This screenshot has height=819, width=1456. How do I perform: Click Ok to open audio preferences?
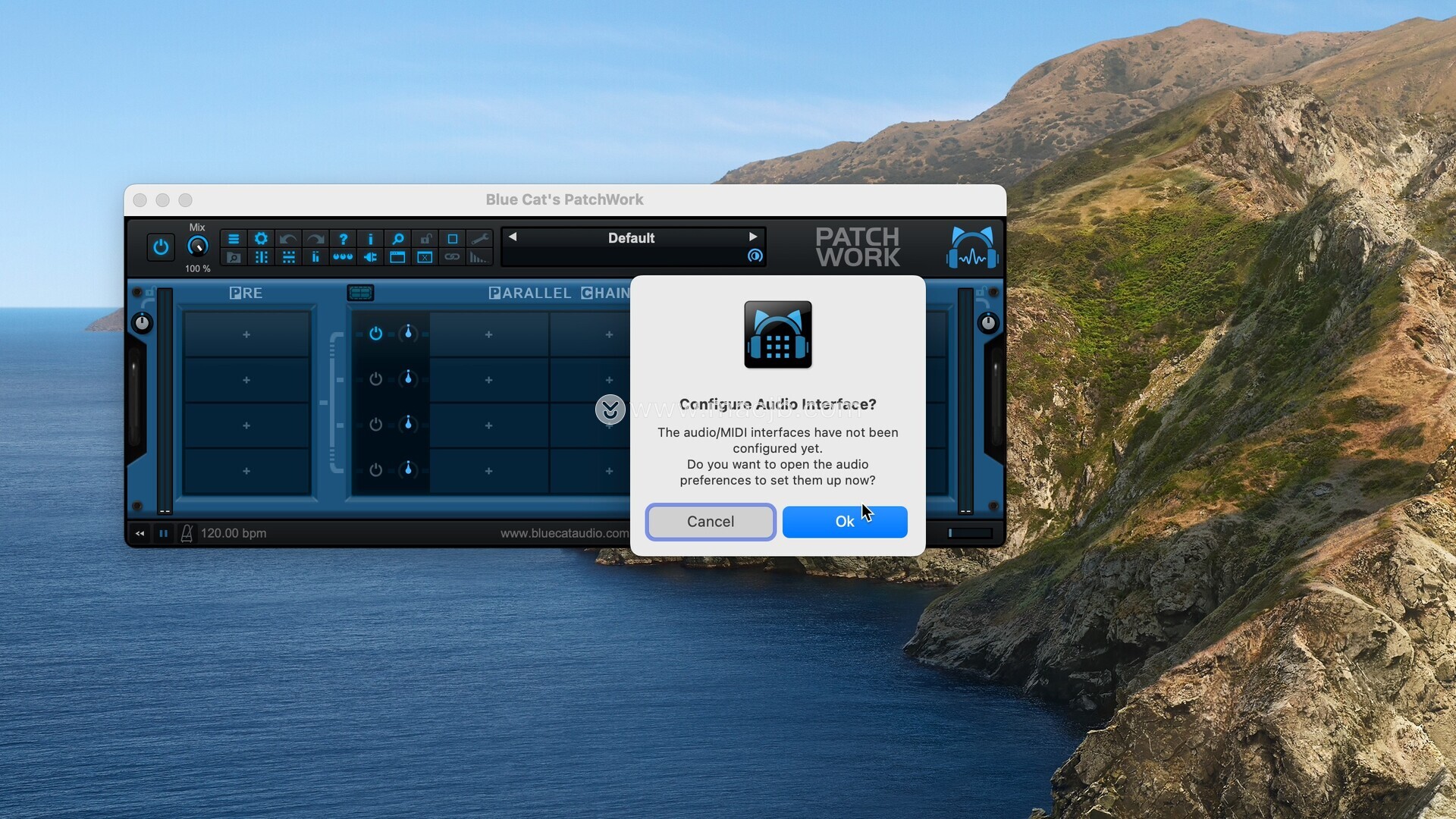845,522
